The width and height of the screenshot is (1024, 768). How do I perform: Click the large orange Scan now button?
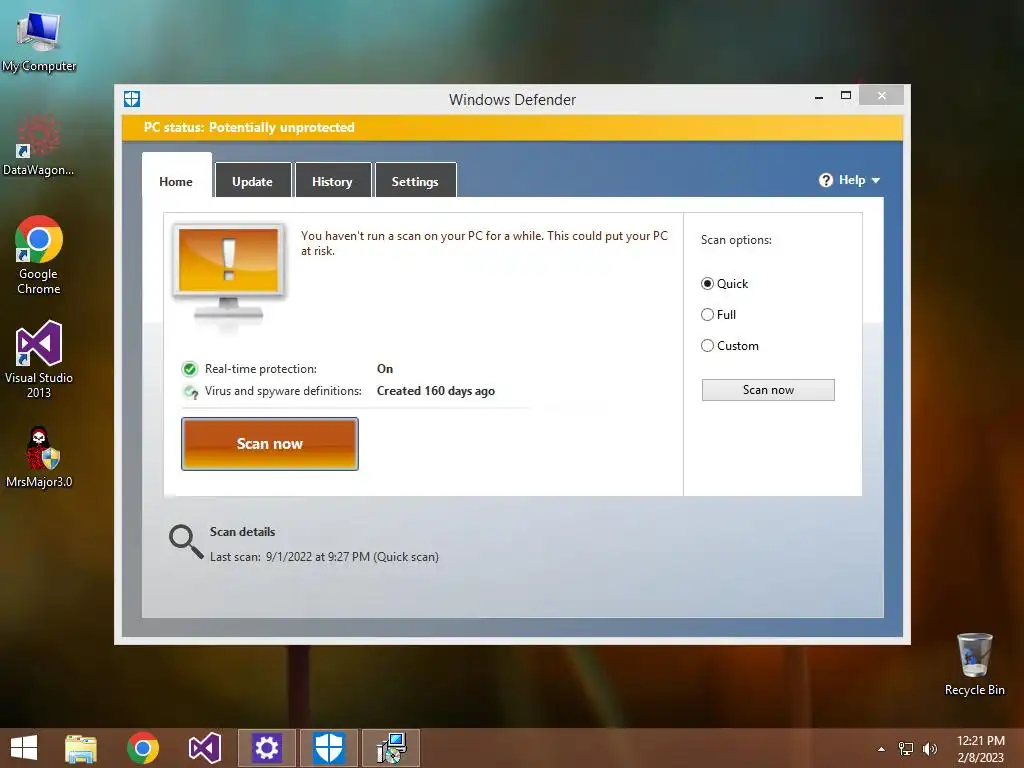click(x=270, y=443)
